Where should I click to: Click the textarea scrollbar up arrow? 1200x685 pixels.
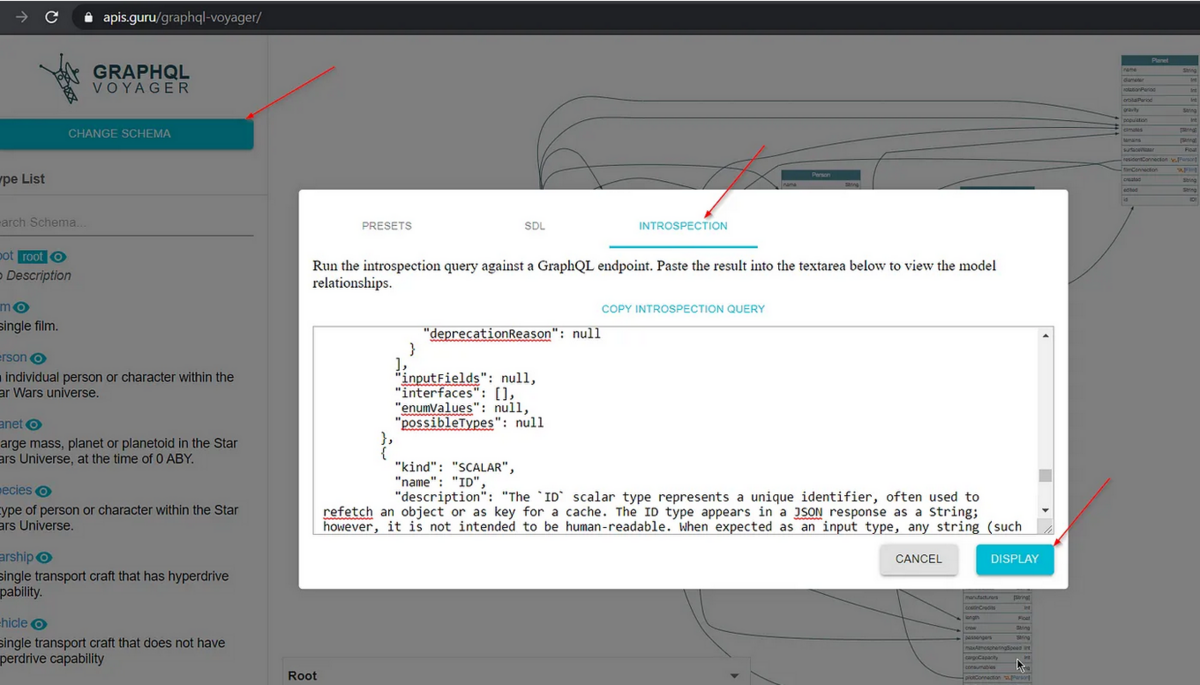pyautogui.click(x=1046, y=336)
